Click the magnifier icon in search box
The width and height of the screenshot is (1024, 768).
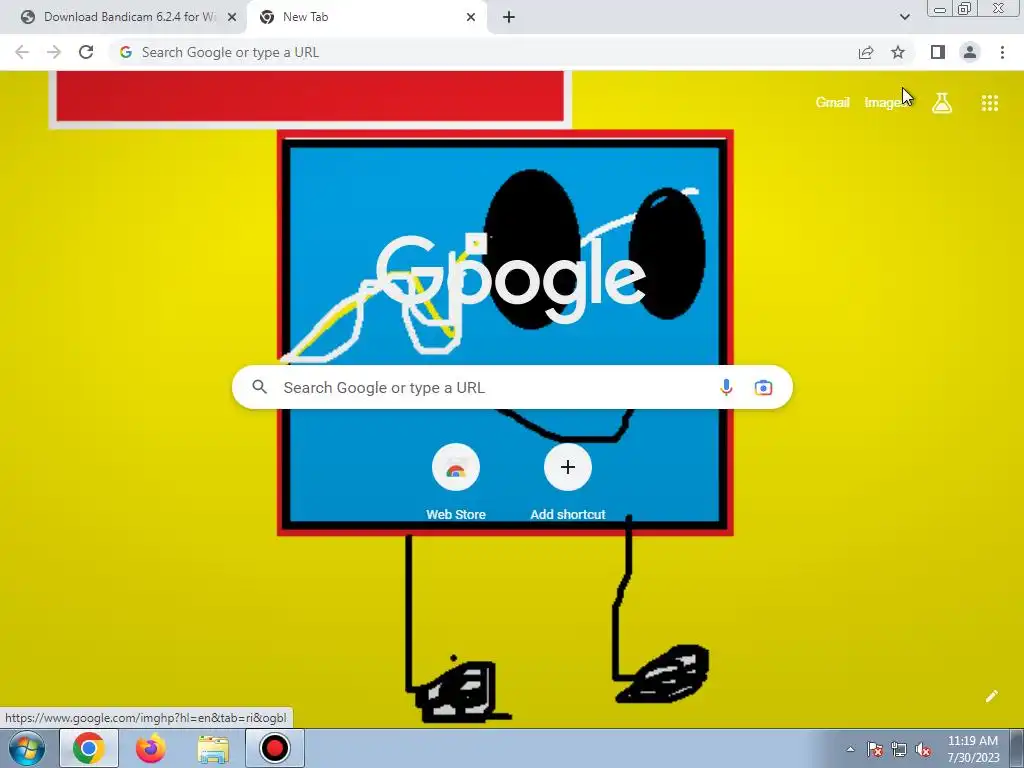[259, 387]
